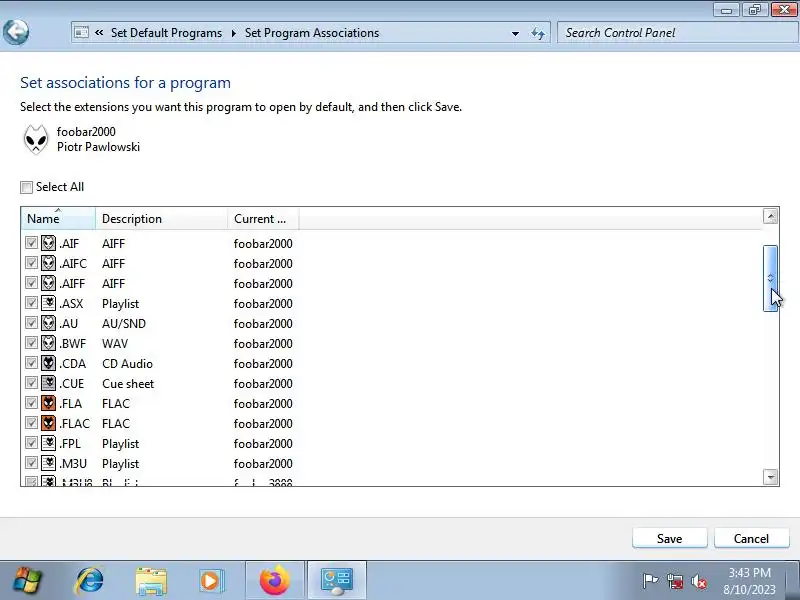Click the vertical scrollbar thumb

pos(770,278)
